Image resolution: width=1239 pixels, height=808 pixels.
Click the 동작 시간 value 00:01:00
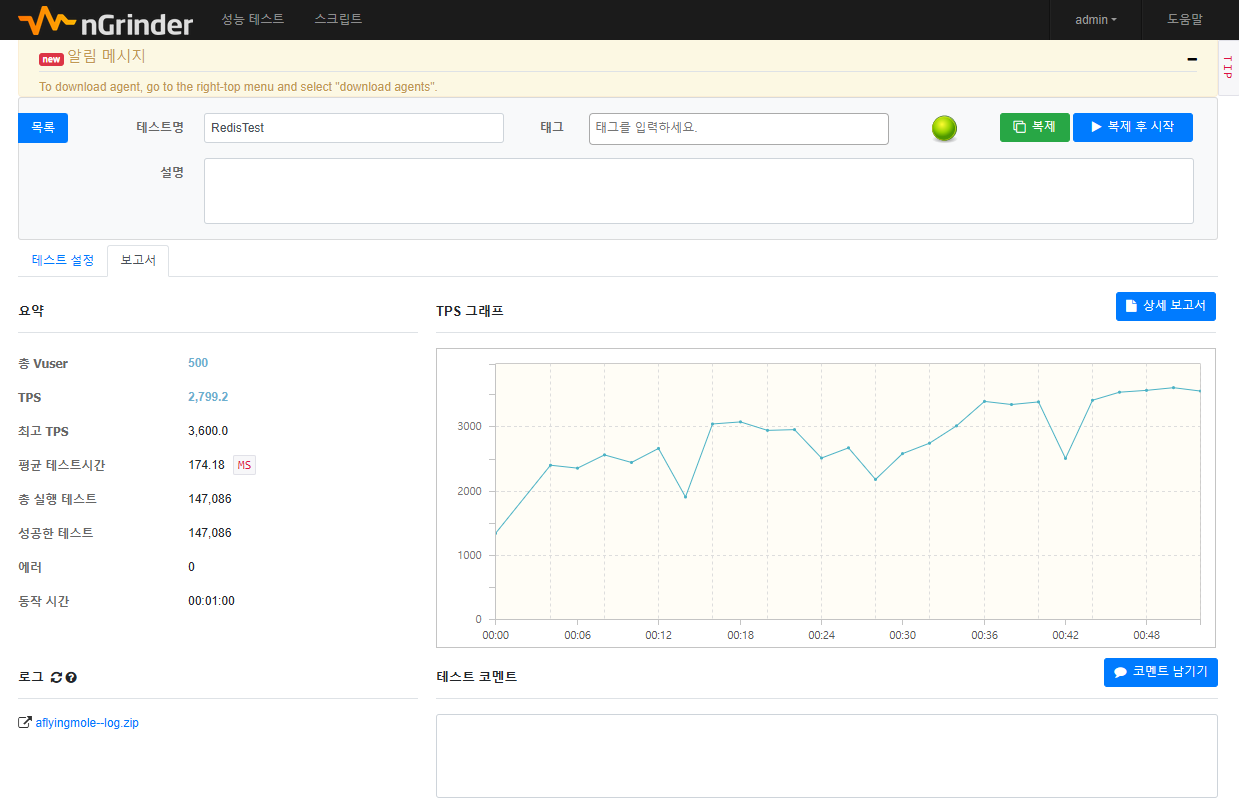coord(211,601)
